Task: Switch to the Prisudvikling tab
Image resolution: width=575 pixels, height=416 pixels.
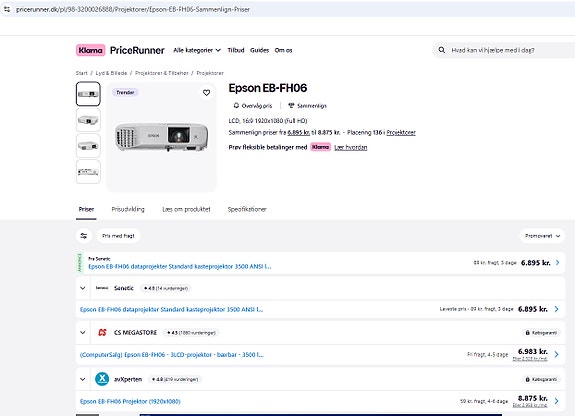Action: pos(128,209)
